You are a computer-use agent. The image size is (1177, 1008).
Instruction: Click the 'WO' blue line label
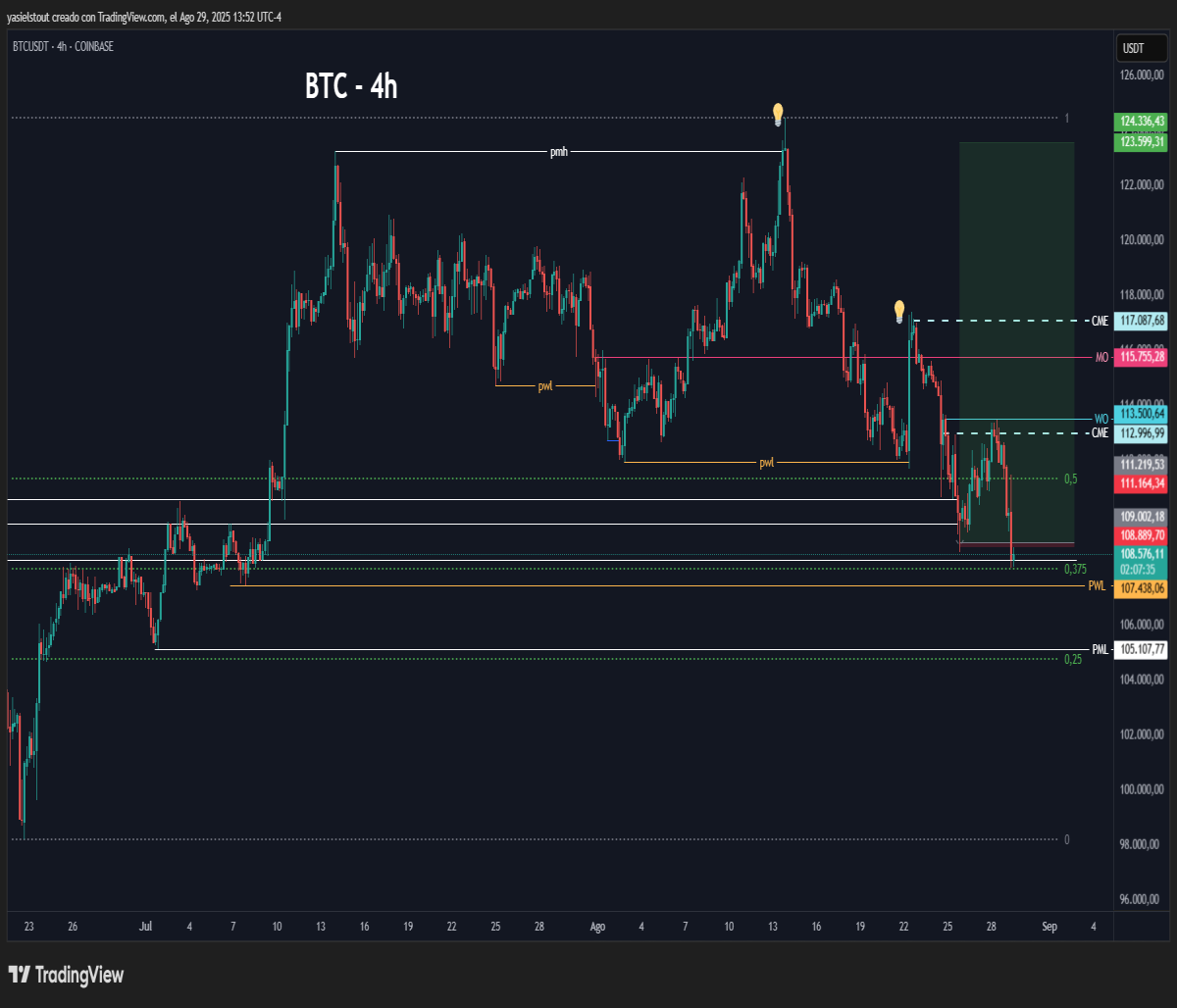coord(1101,419)
